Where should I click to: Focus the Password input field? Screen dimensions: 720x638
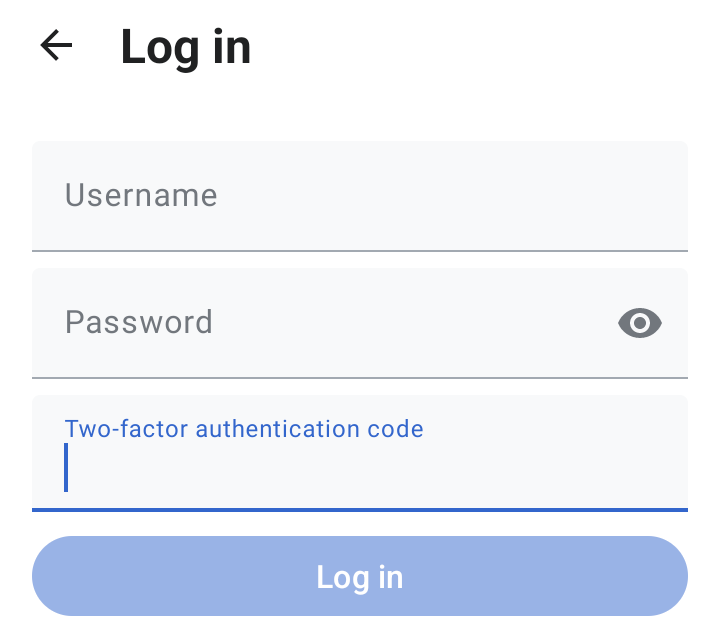pos(360,323)
